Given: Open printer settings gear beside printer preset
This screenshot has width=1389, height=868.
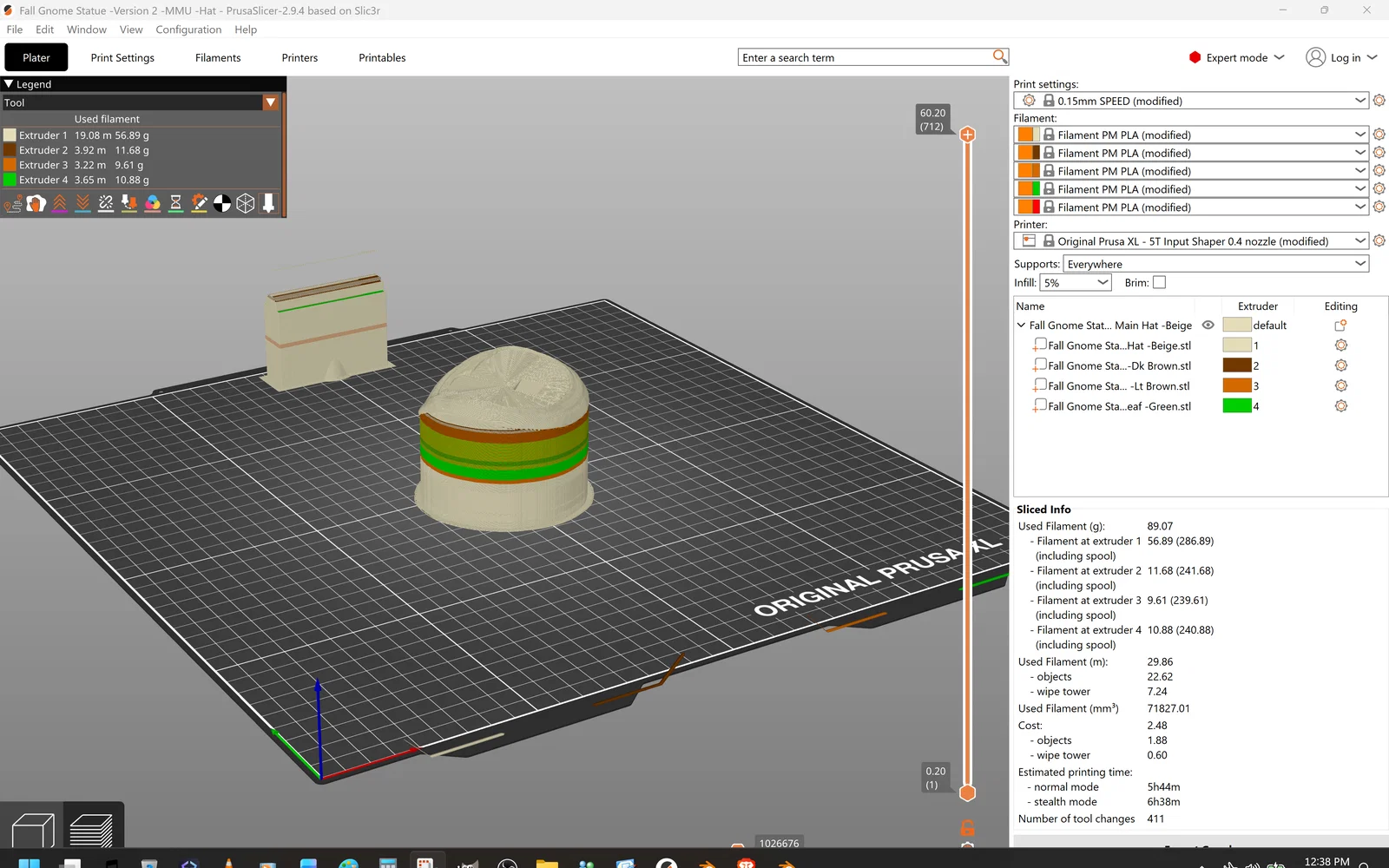Looking at the screenshot, I should pyautogui.click(x=1379, y=240).
